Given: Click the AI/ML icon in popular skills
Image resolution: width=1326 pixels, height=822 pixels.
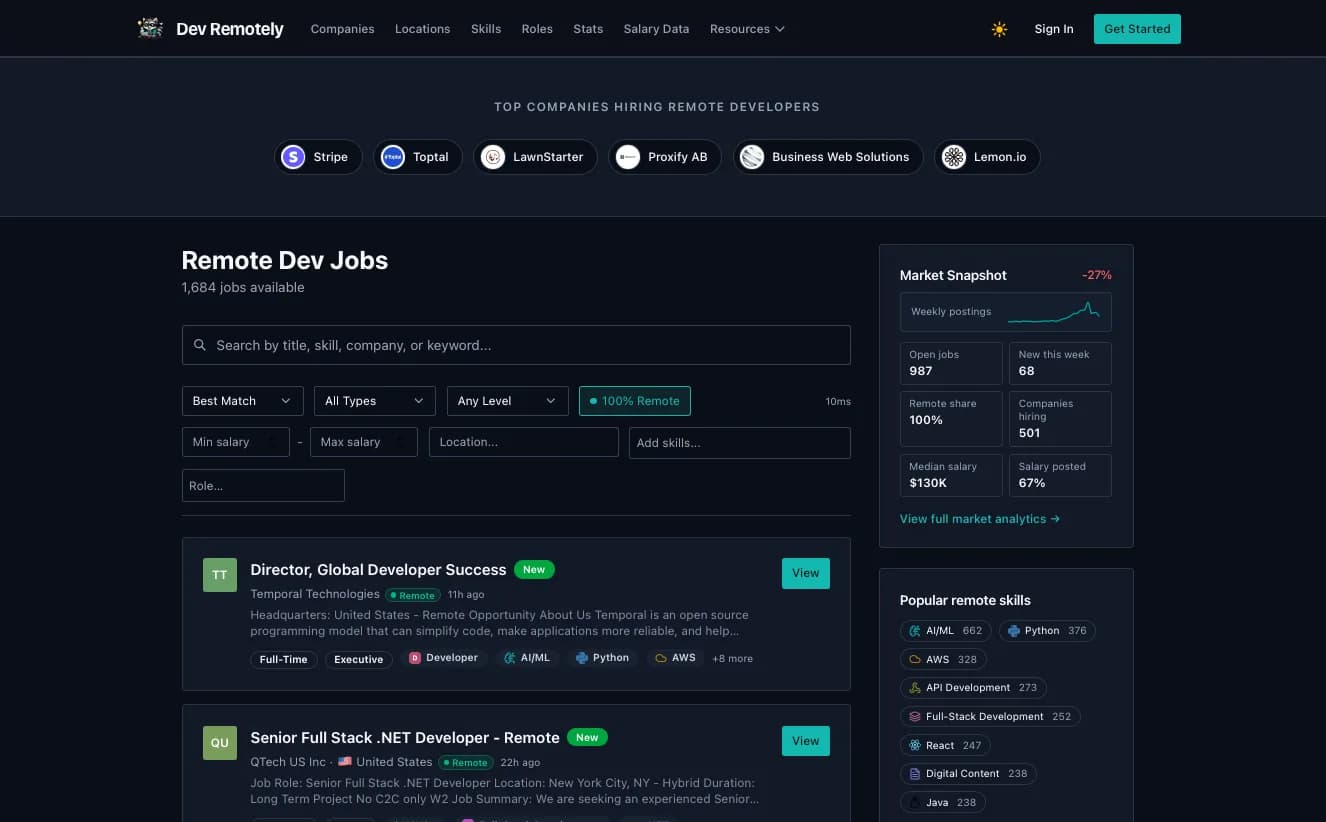Looking at the screenshot, I should [x=914, y=631].
